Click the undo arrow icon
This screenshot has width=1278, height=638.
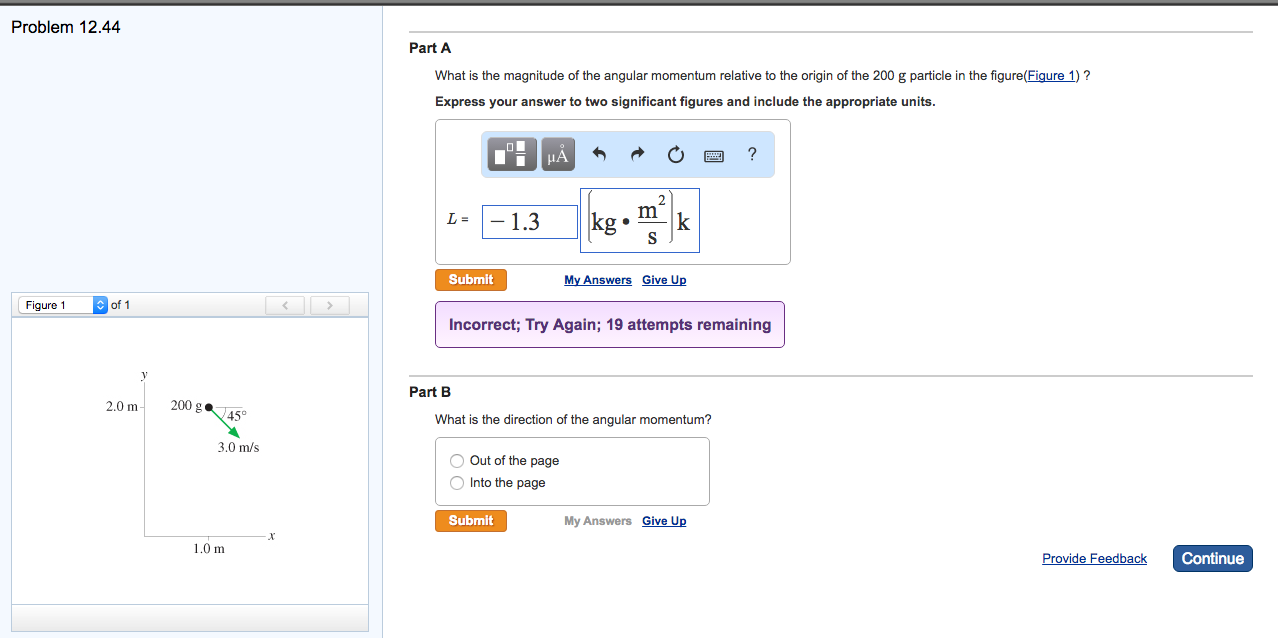click(x=600, y=154)
